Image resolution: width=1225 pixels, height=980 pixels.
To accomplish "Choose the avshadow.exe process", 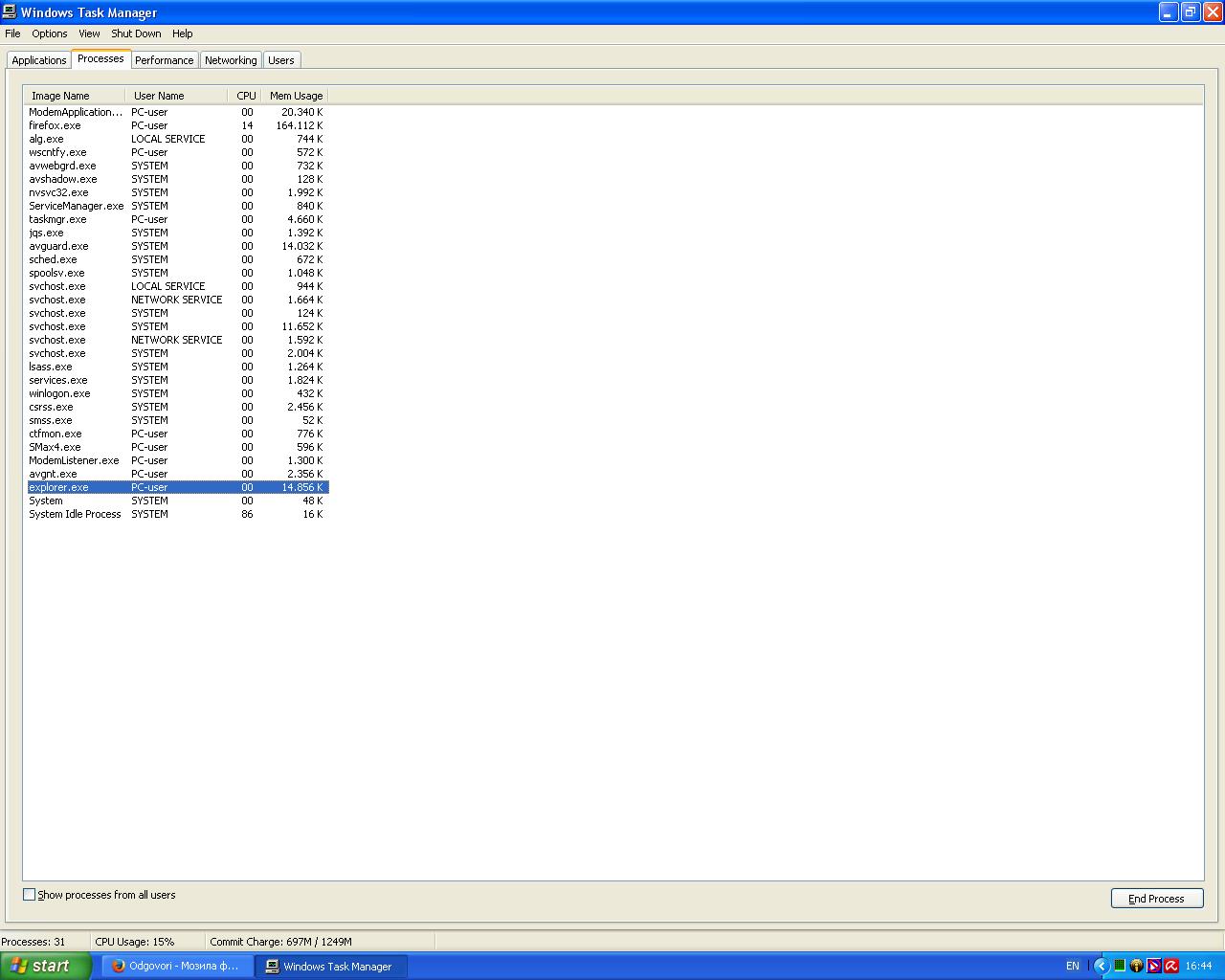I will pyautogui.click(x=177, y=179).
